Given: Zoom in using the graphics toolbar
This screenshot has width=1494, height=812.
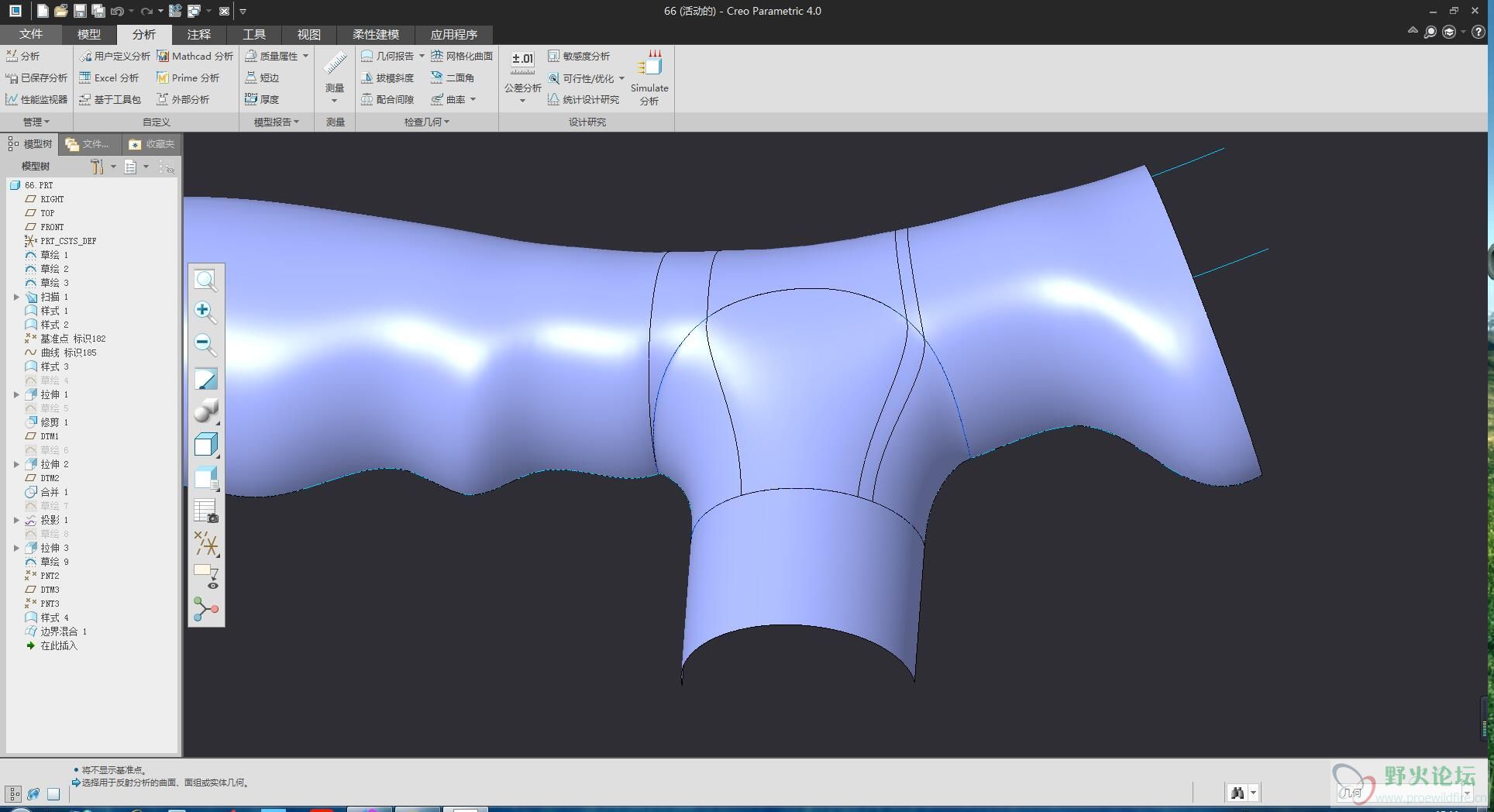Looking at the screenshot, I should pyautogui.click(x=205, y=311).
